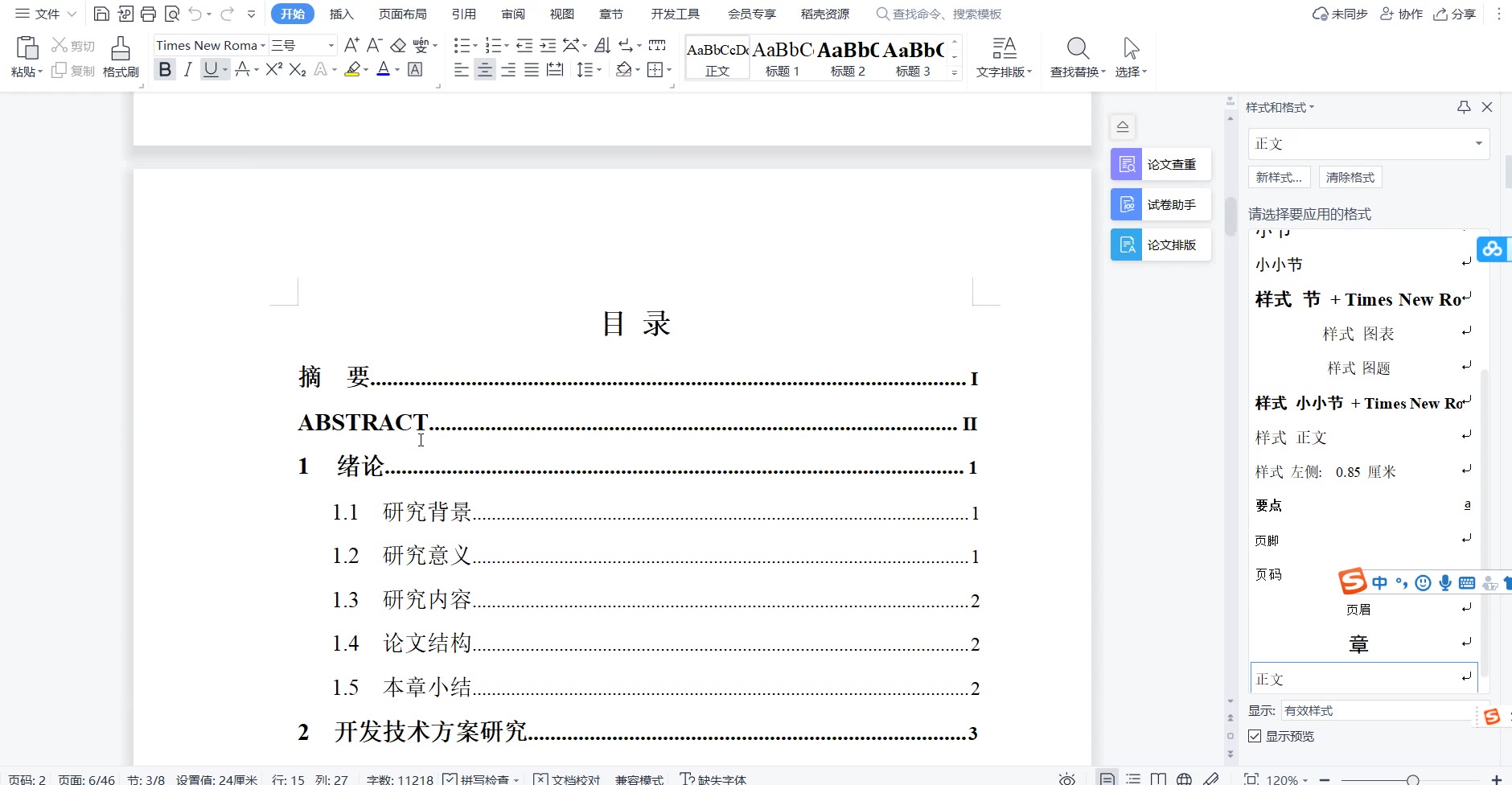The image size is (1512, 785).
Task: Click the zoom slider handle
Action: click(x=1412, y=779)
